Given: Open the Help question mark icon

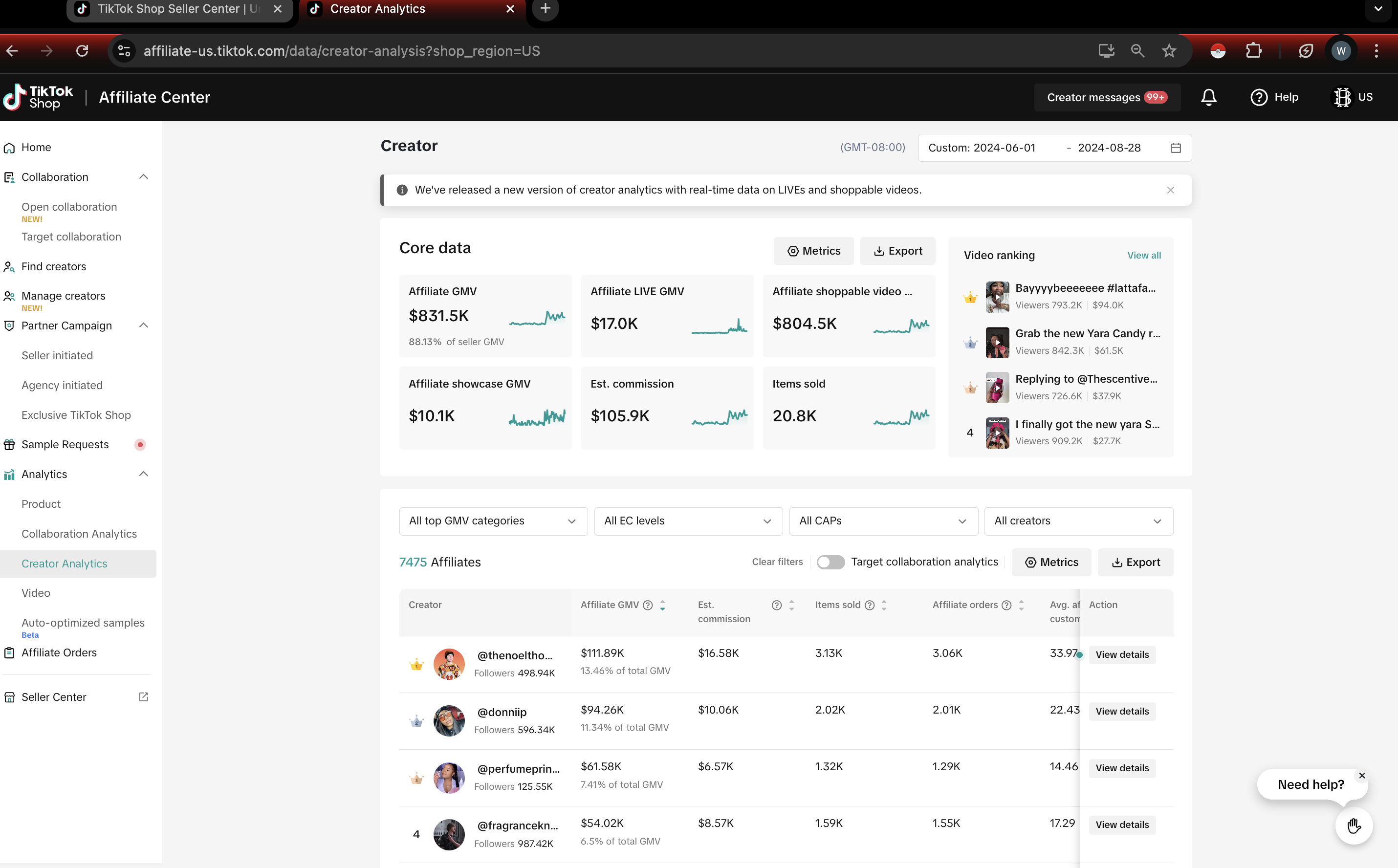Looking at the screenshot, I should tap(1259, 97).
